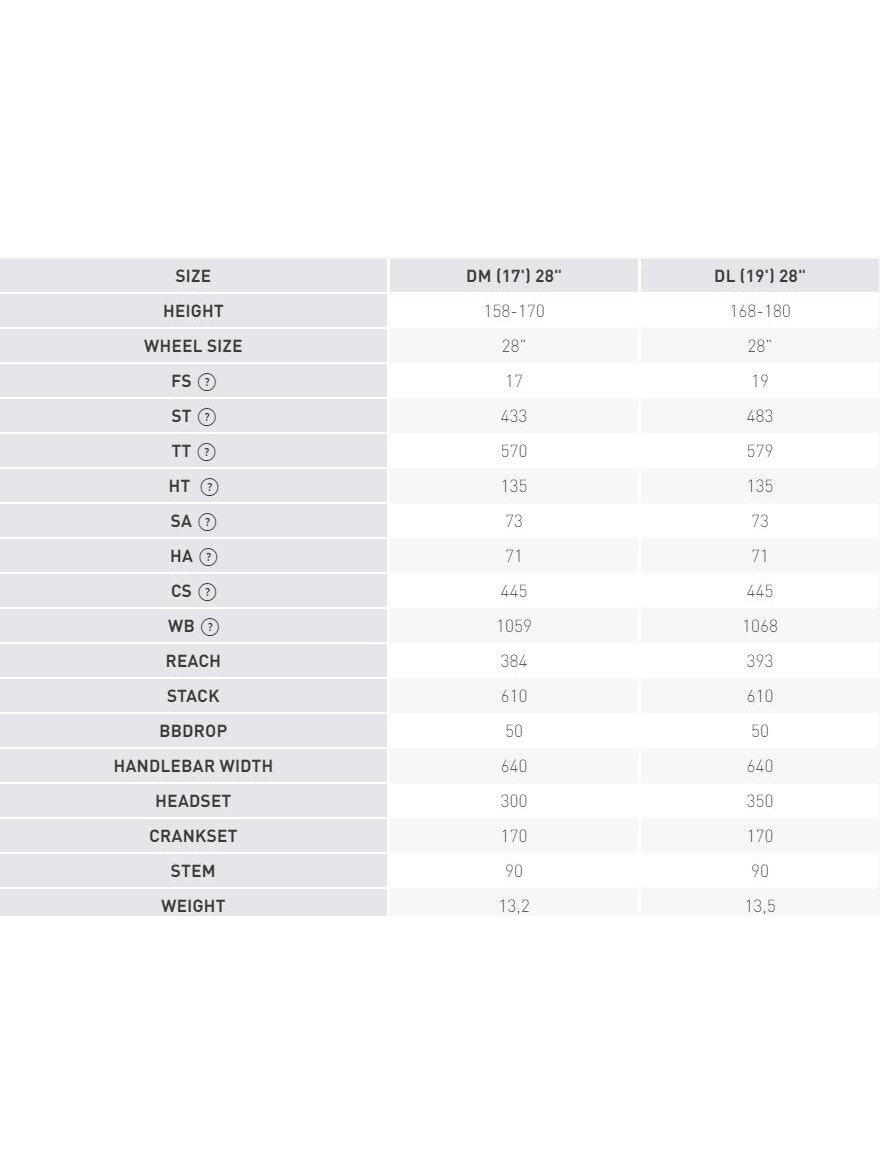880x1173 pixels.
Task: Click the help icon next to FS
Action: click(207, 382)
